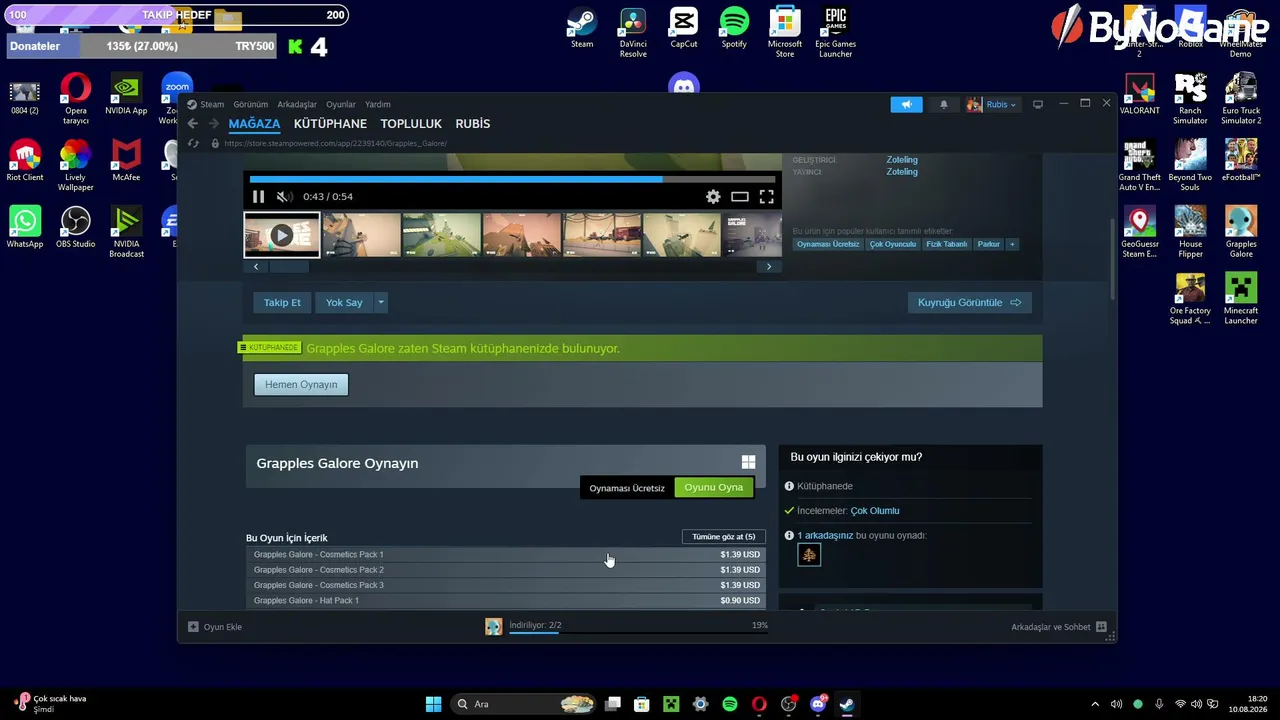1280x720 pixels.
Task: Open the CapCut desktop shortcut
Action: click(x=684, y=29)
